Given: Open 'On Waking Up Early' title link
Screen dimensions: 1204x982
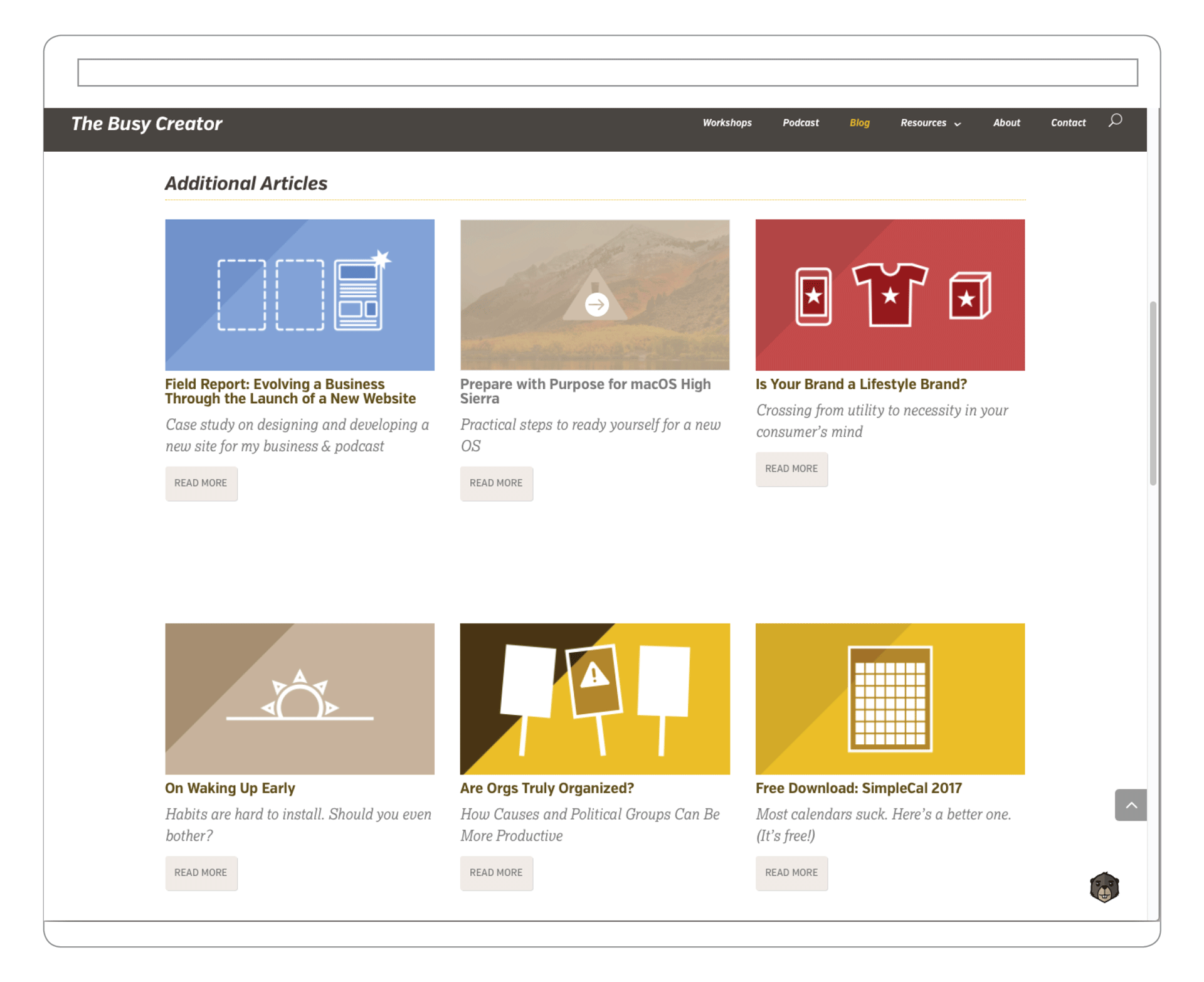Looking at the screenshot, I should coord(230,788).
